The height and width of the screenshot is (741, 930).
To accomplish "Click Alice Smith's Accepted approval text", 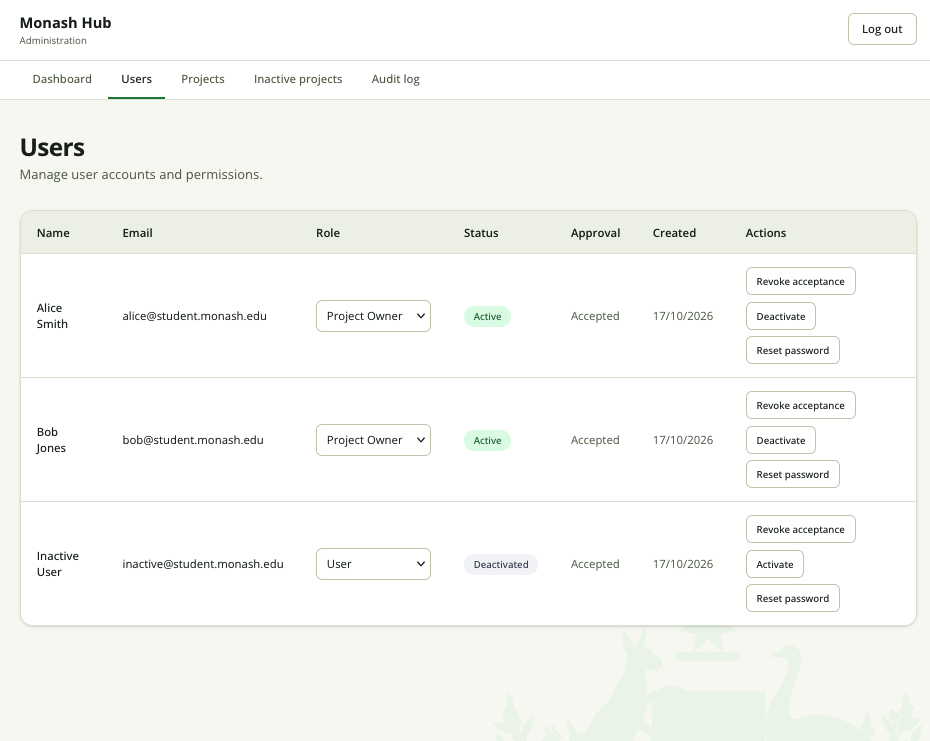I will [x=595, y=316].
